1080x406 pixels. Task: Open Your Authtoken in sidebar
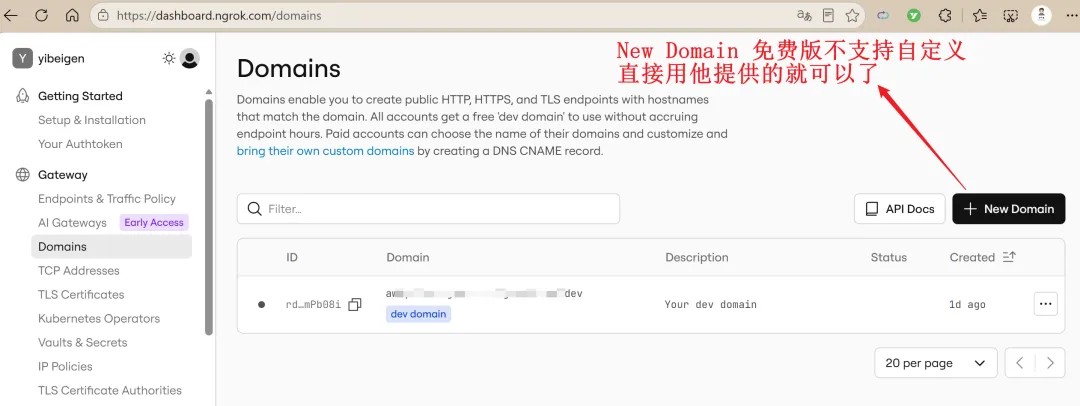point(80,144)
